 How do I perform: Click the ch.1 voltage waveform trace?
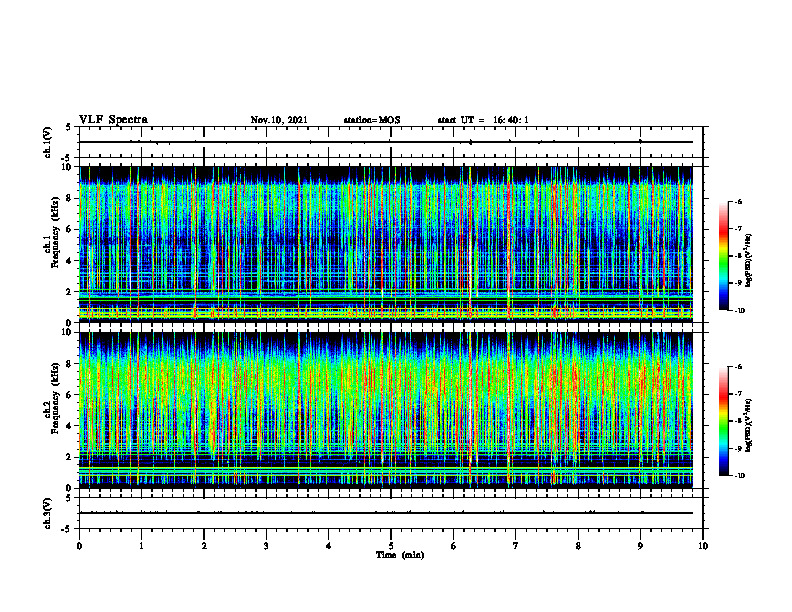[386, 142]
